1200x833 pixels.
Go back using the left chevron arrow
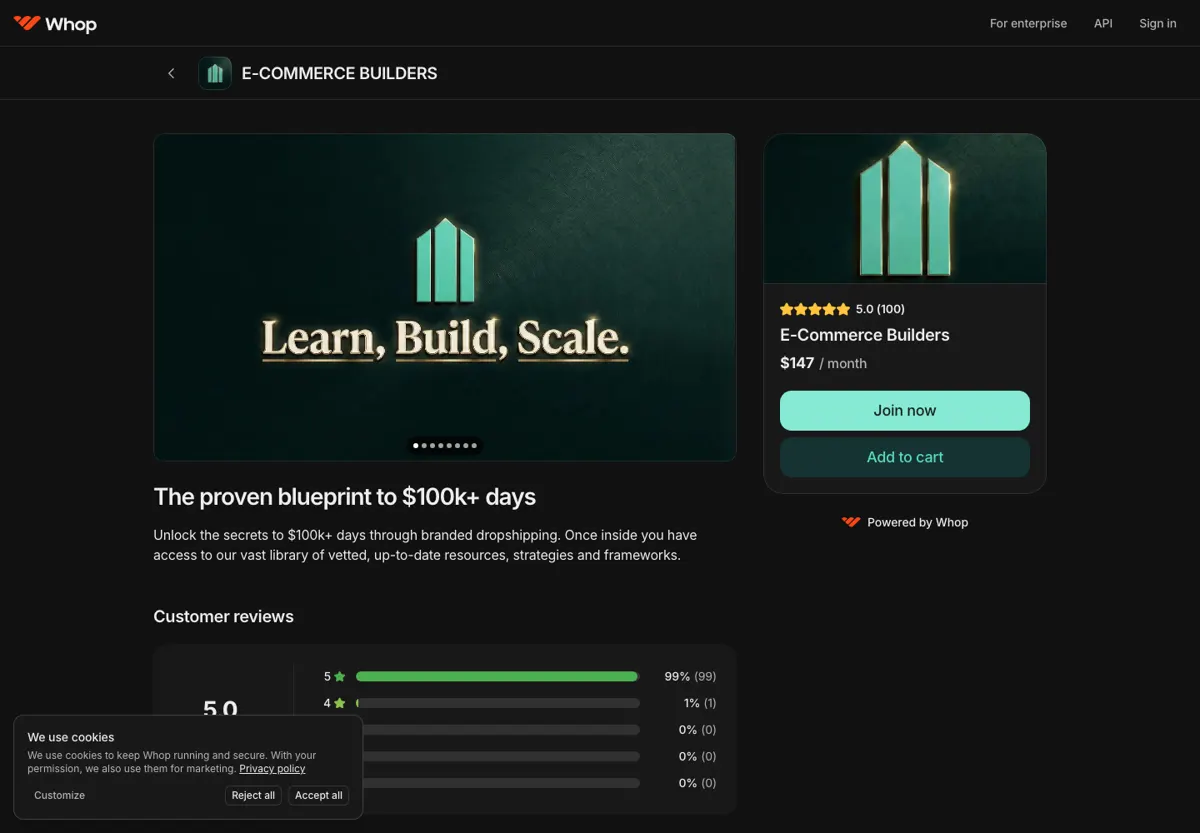point(171,73)
